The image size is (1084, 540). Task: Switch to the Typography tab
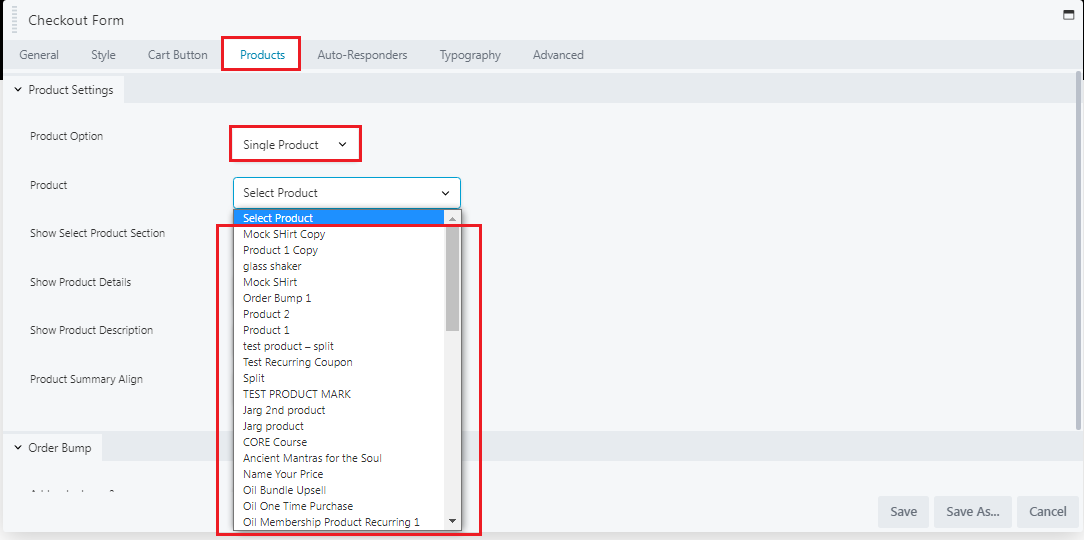click(470, 55)
